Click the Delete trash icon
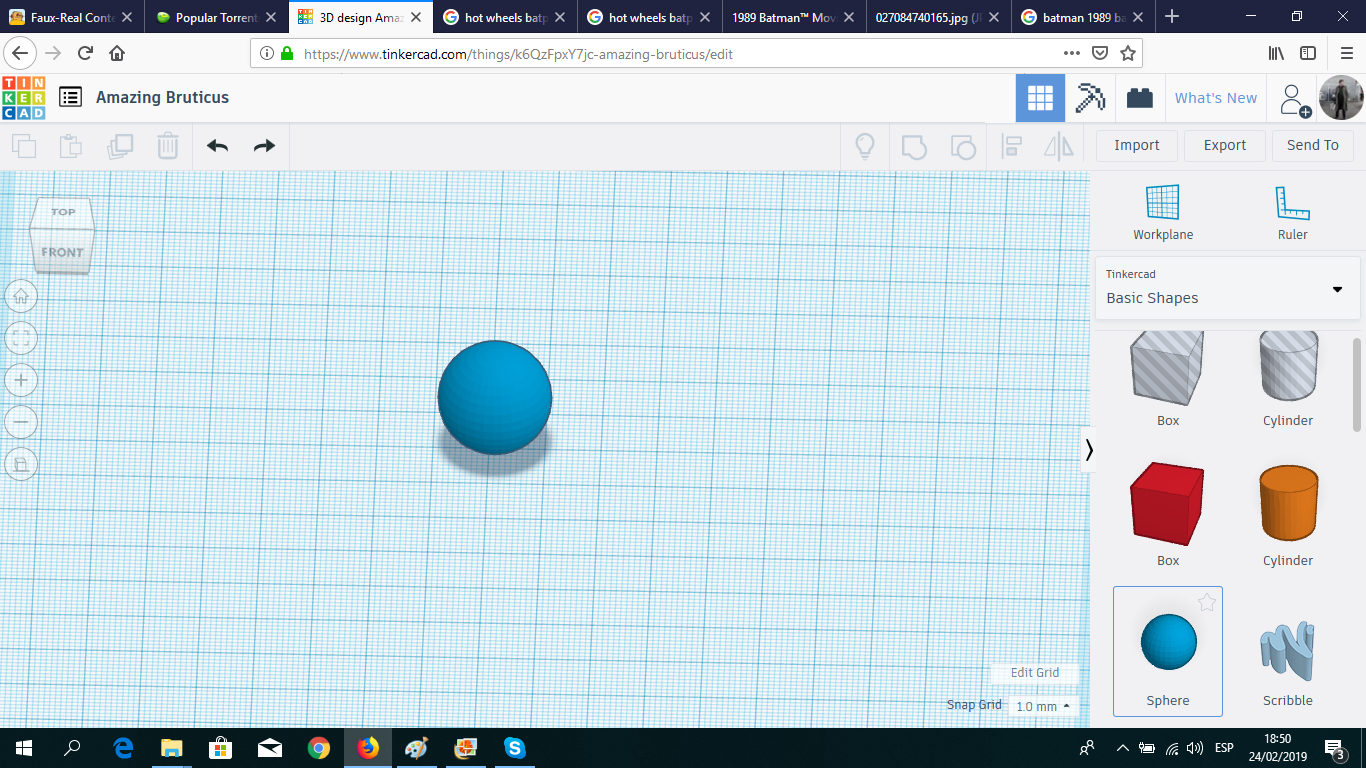This screenshot has height=768, width=1366. (x=168, y=146)
